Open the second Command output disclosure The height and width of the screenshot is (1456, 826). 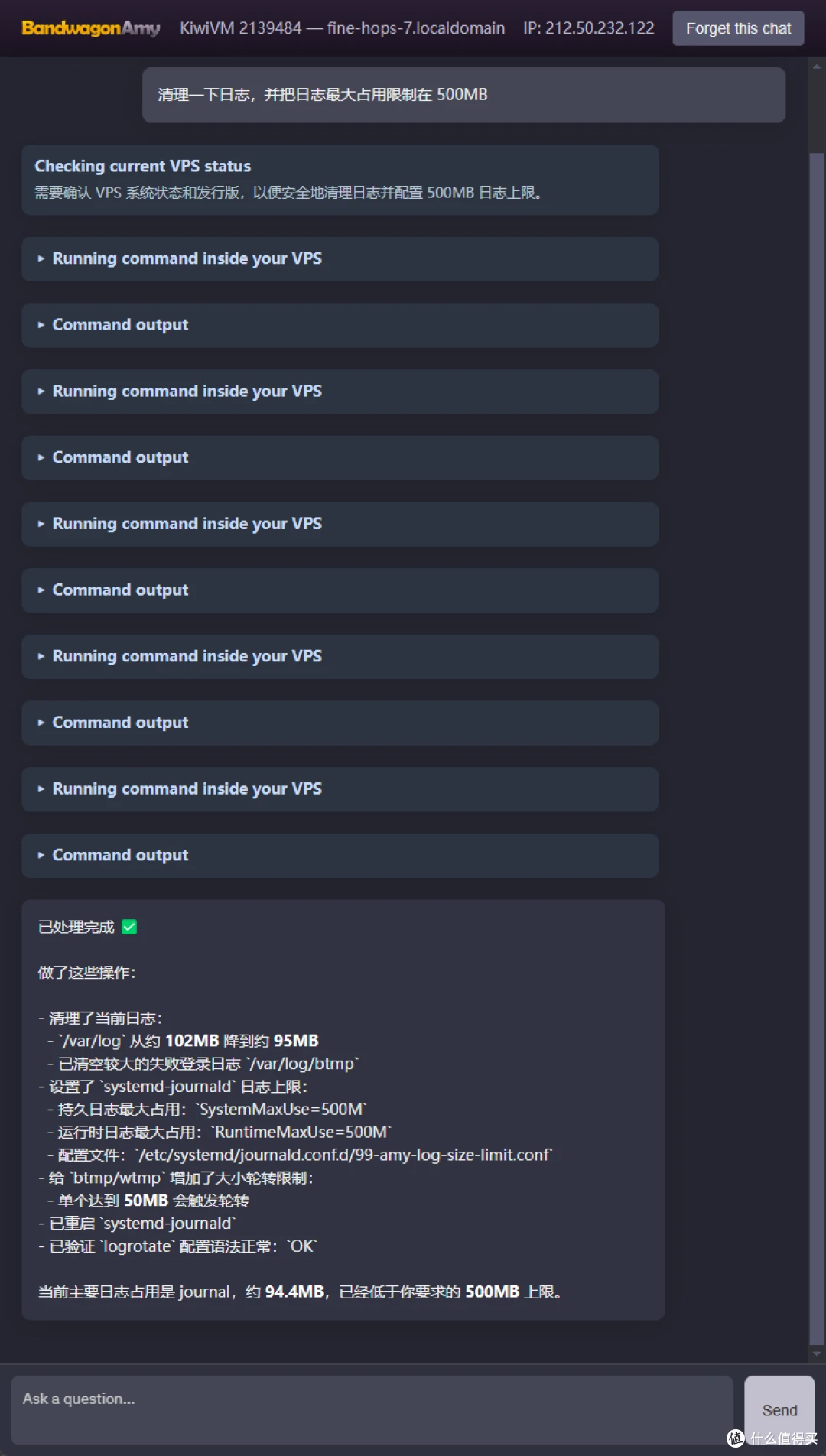(340, 457)
